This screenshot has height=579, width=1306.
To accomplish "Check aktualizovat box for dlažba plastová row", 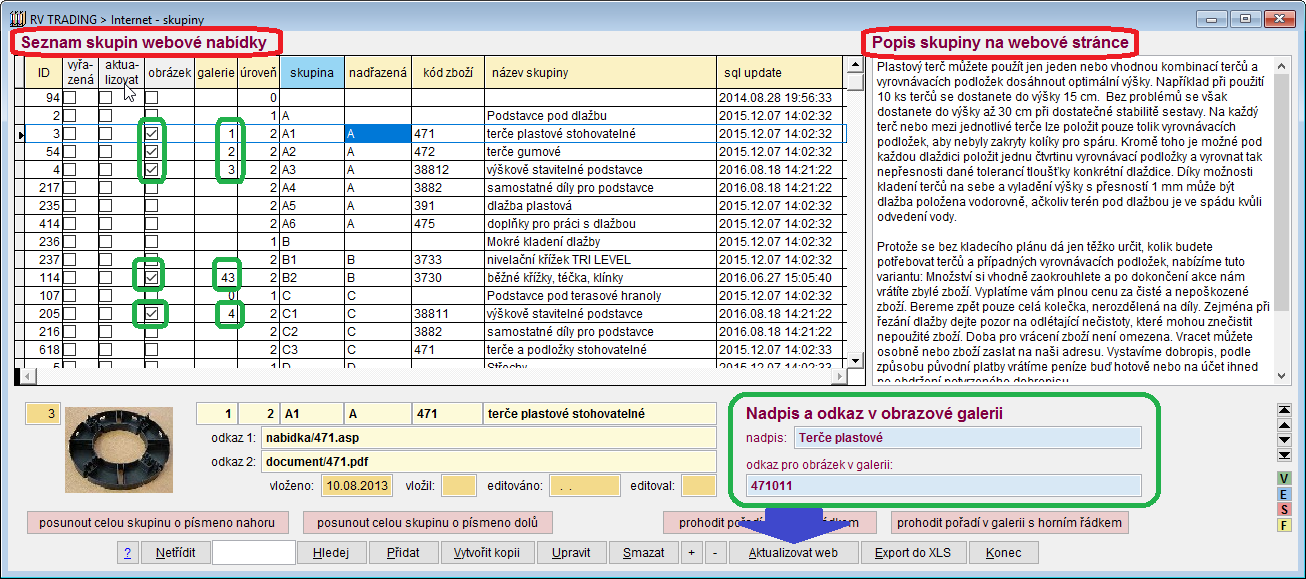I will tap(105, 205).
